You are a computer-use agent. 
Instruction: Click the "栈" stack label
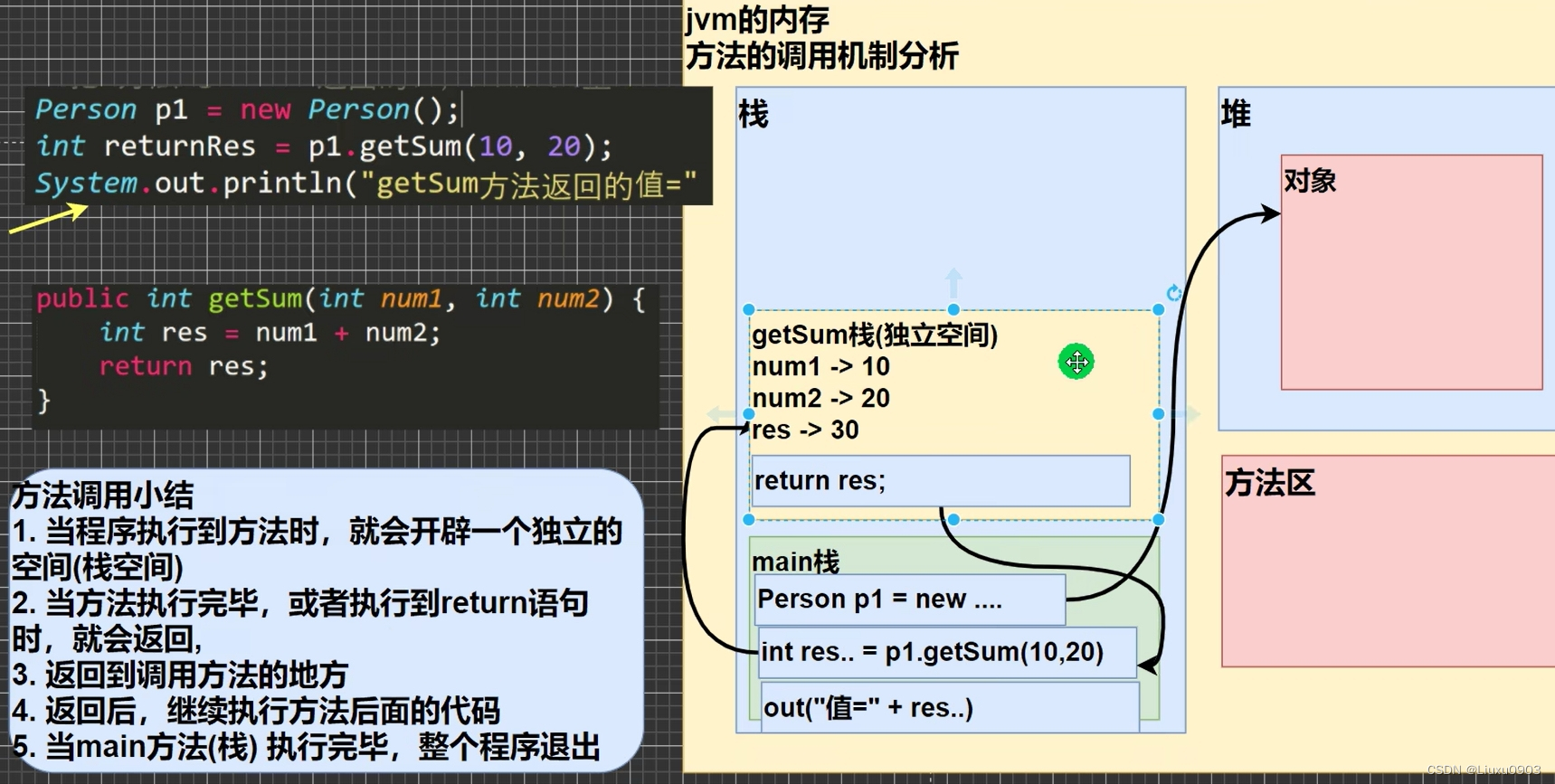click(753, 115)
